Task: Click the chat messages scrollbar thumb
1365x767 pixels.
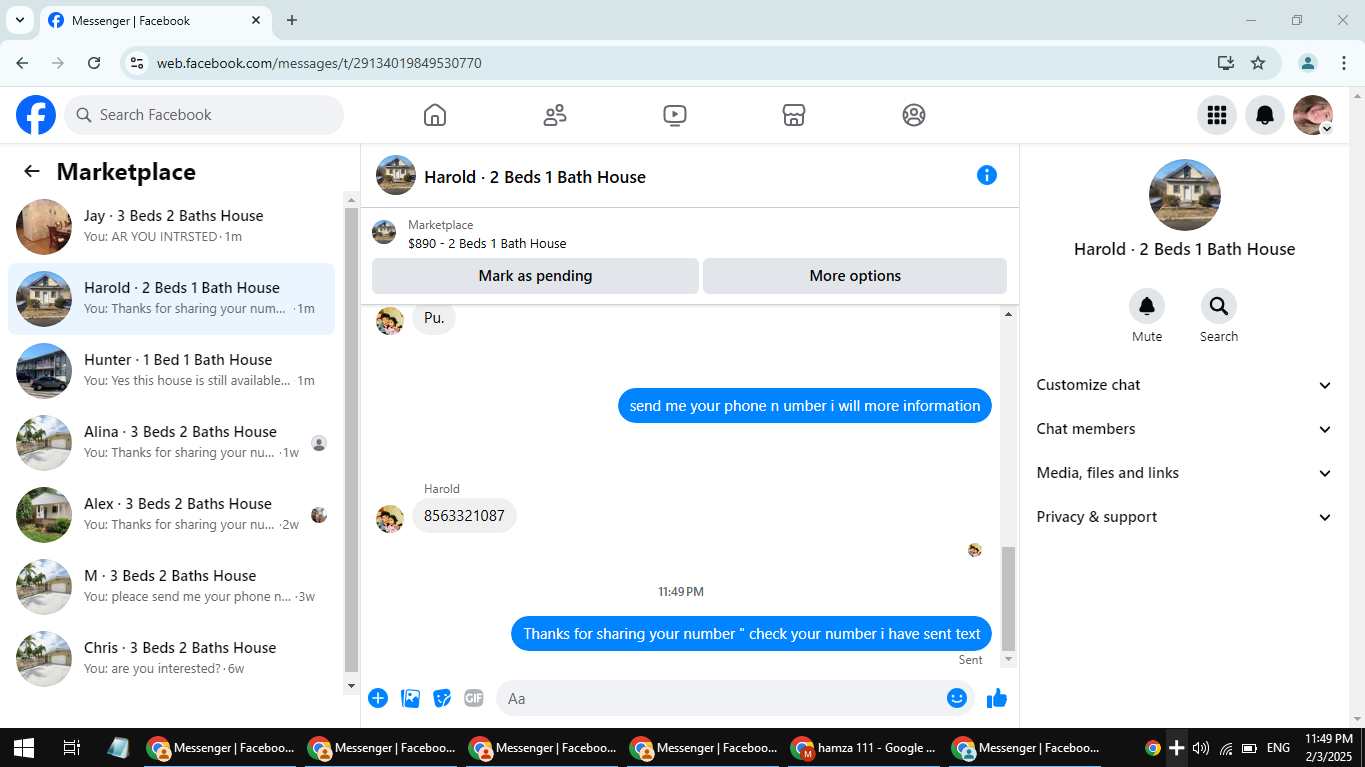Action: 1008,598
